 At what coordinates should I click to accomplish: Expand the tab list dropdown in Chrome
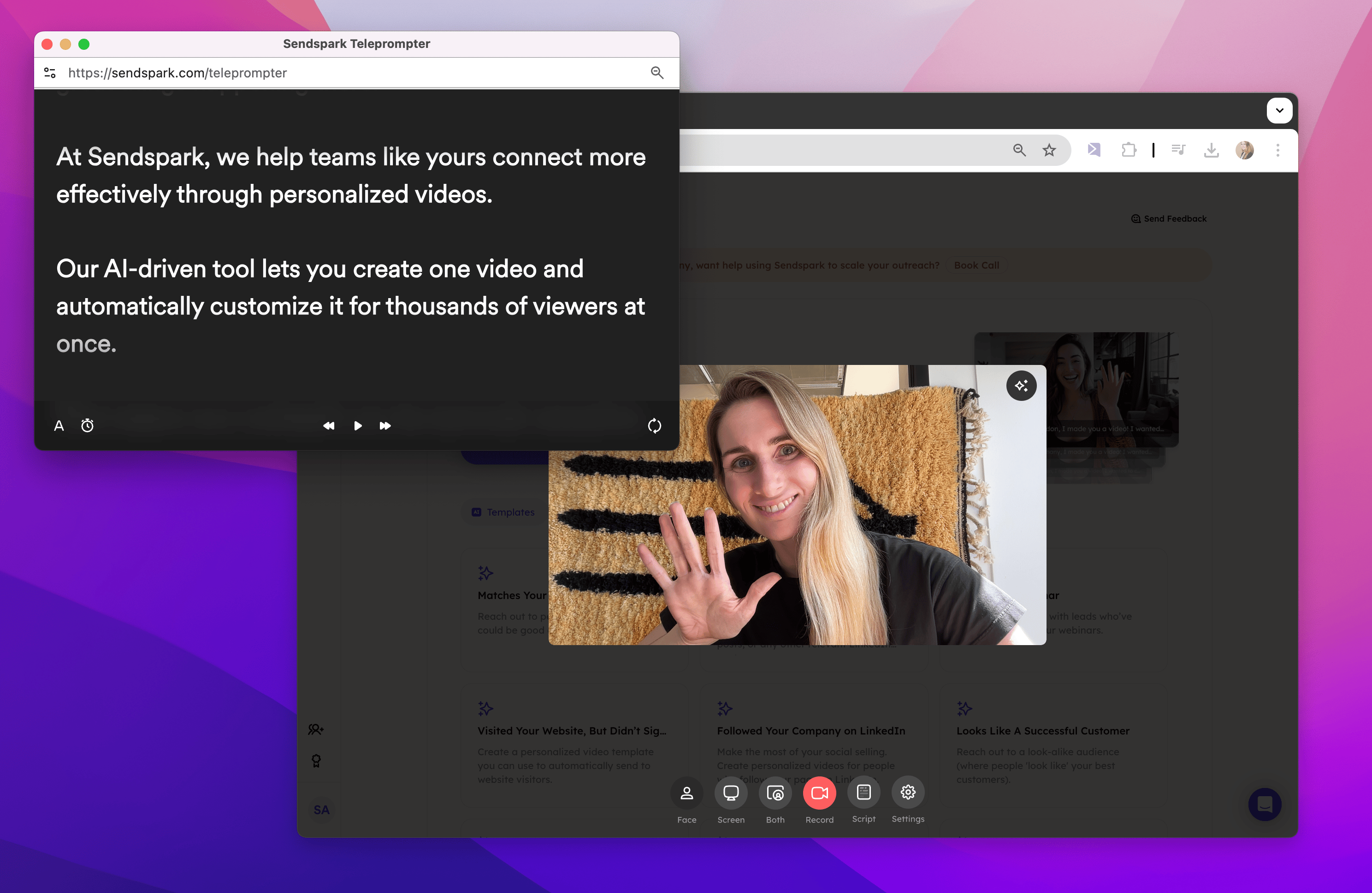(1279, 111)
